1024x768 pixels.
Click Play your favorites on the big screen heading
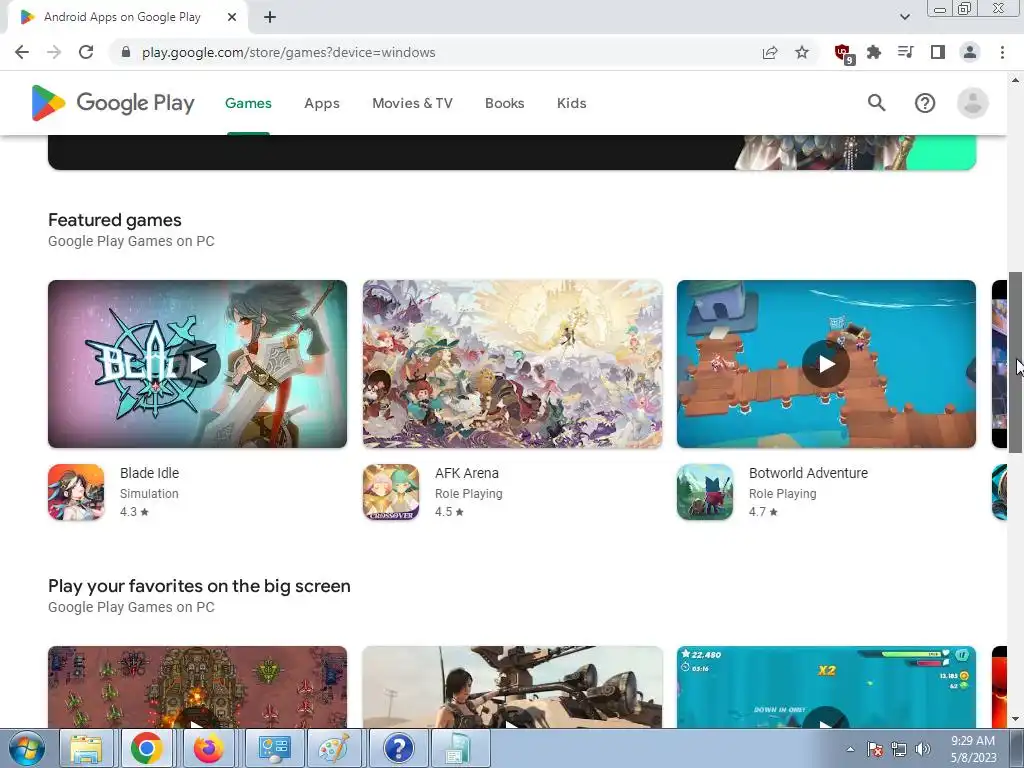pos(199,586)
